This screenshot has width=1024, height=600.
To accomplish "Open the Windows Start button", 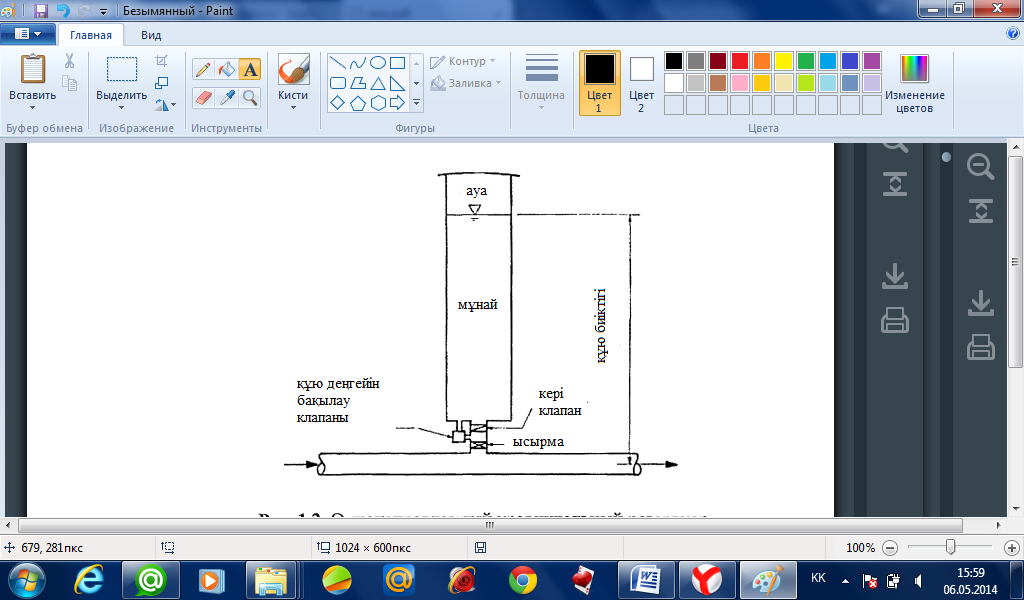I will (x=27, y=580).
